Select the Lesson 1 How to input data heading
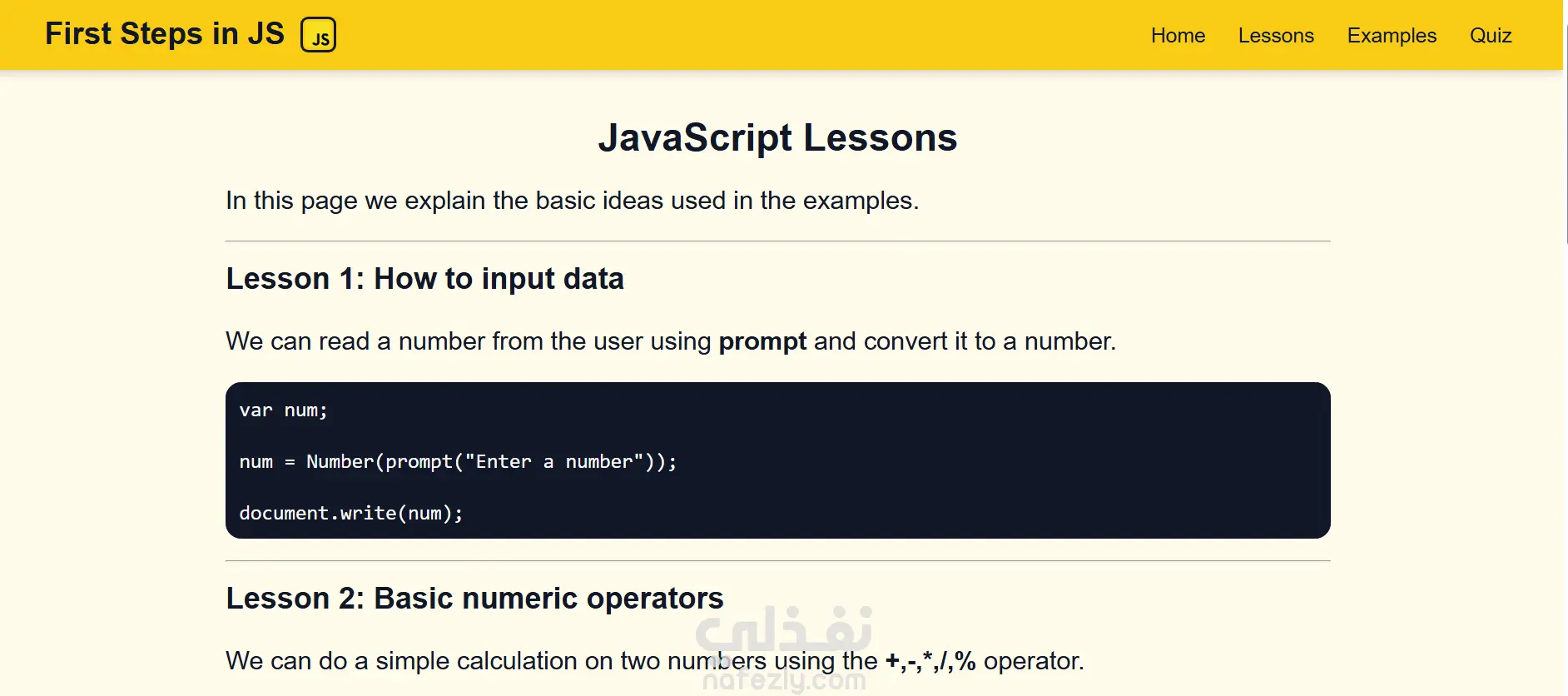 pos(424,279)
